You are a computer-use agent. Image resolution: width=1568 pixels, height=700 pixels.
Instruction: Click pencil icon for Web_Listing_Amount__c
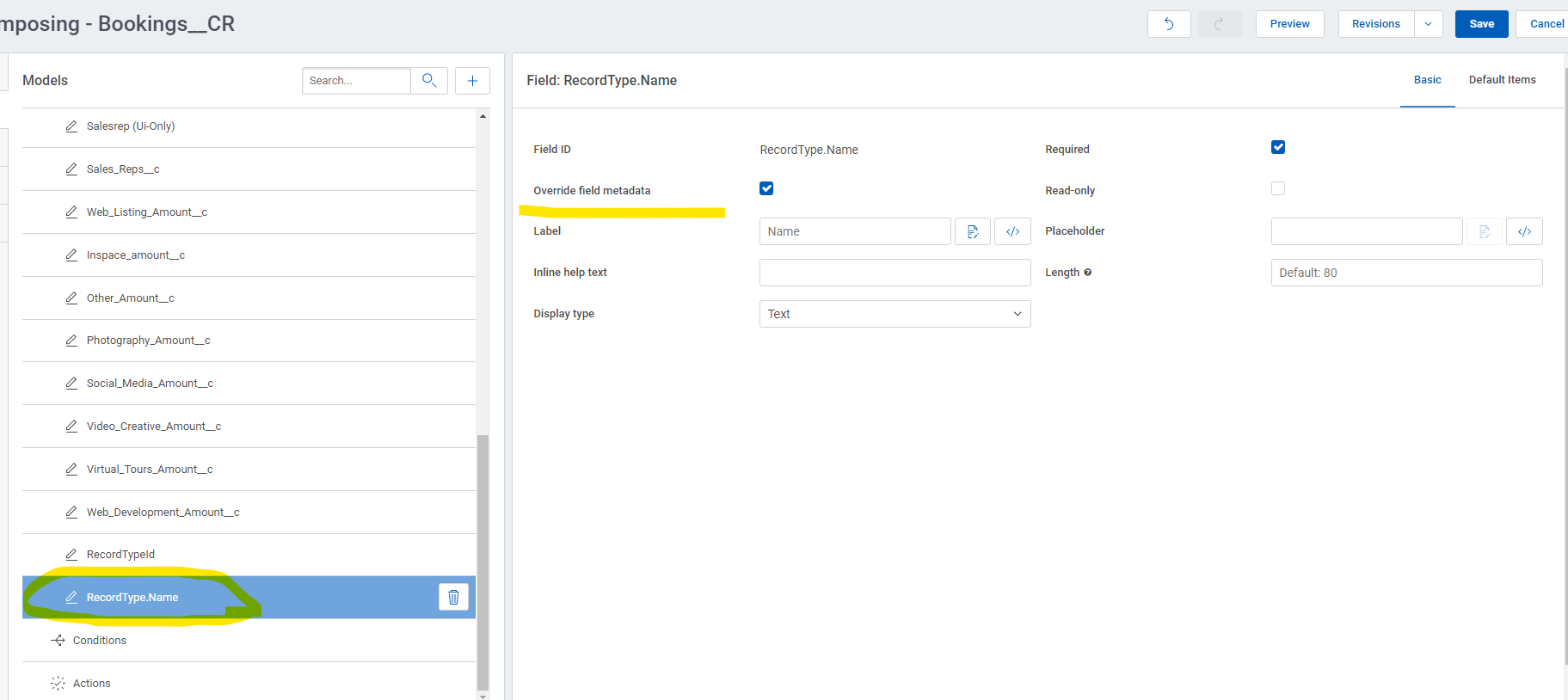click(x=71, y=212)
